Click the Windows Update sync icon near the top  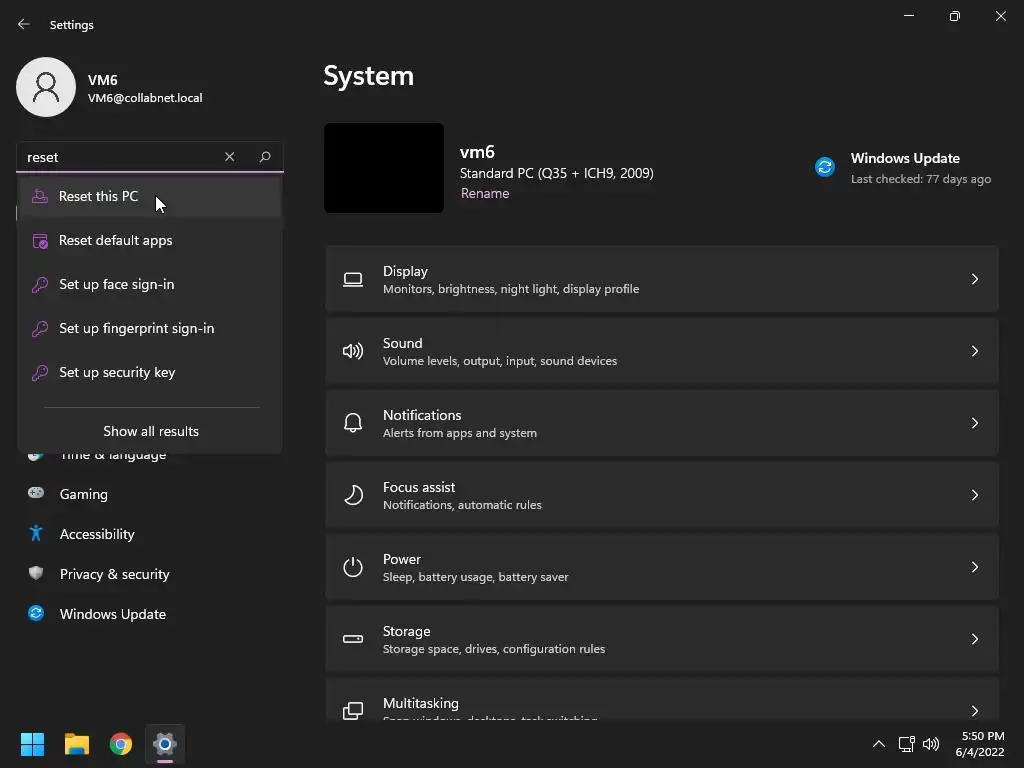click(824, 167)
